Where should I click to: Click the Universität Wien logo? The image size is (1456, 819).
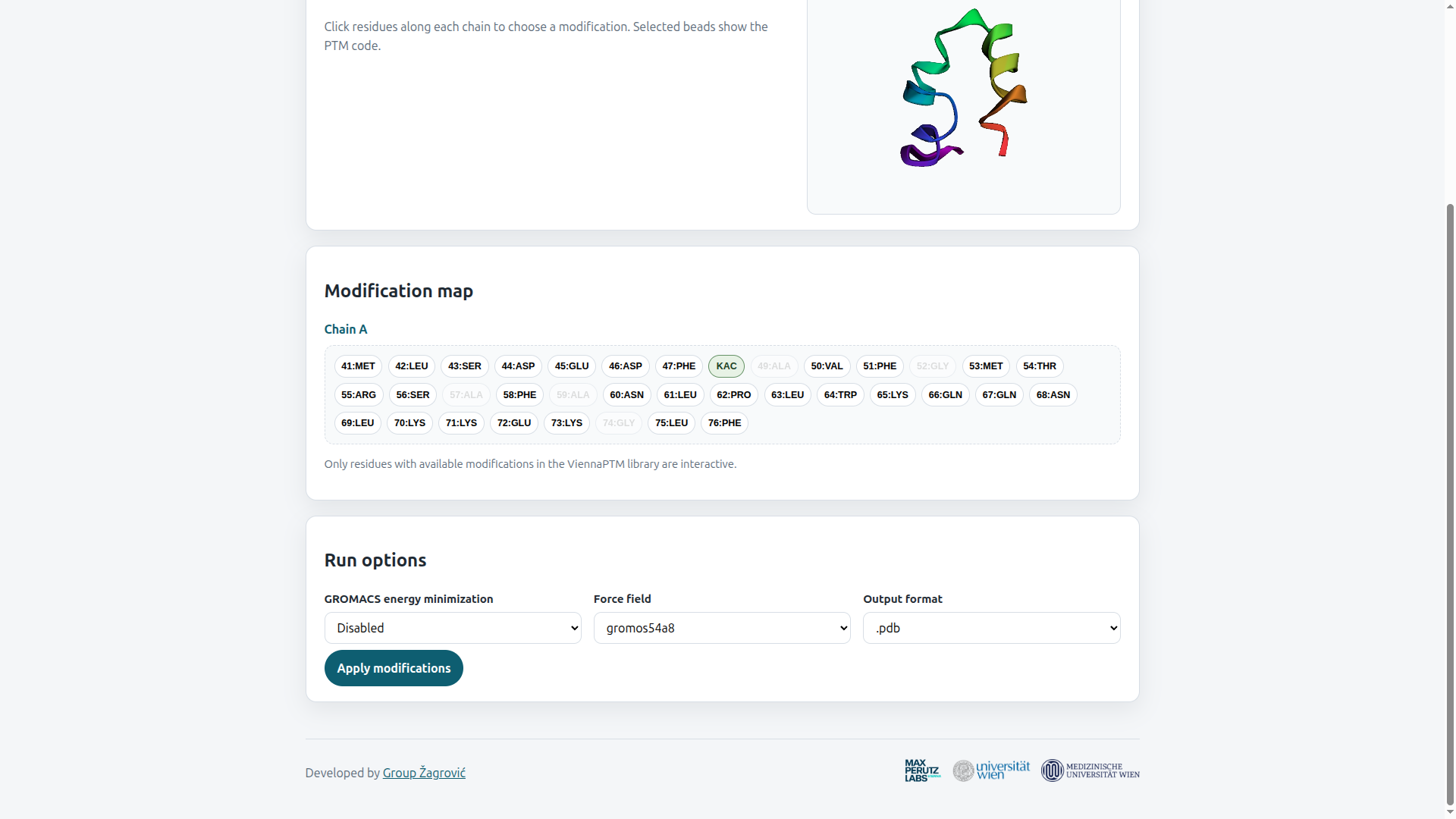tap(991, 770)
